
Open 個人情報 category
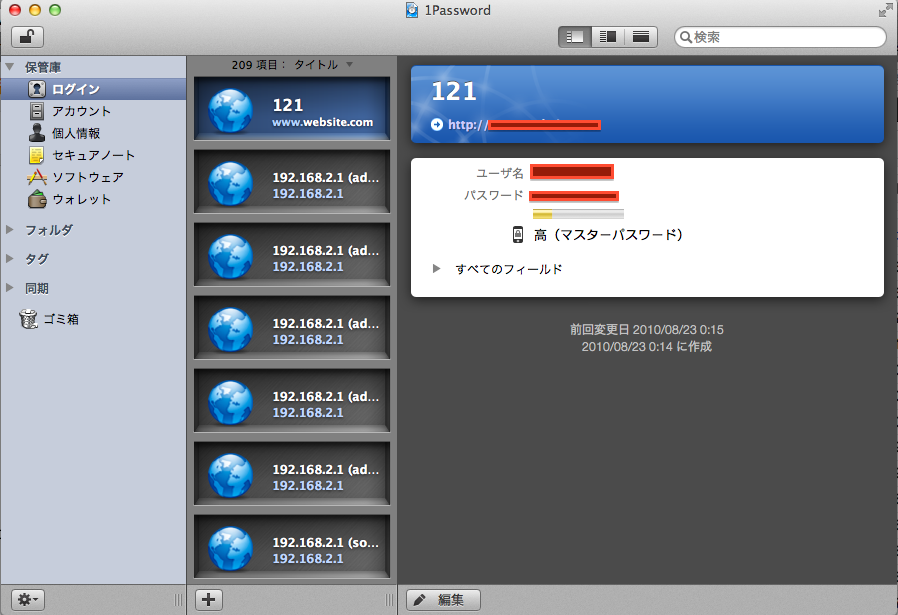pos(93,133)
